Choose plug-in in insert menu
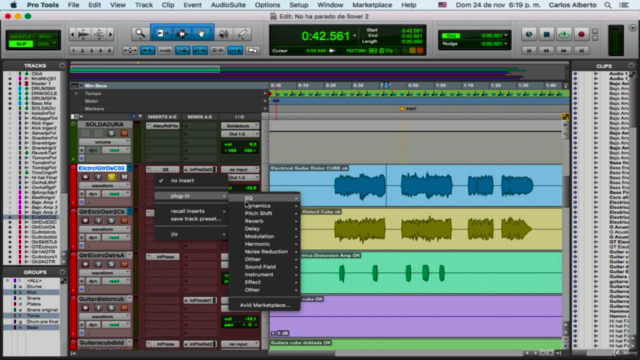 pos(192,196)
